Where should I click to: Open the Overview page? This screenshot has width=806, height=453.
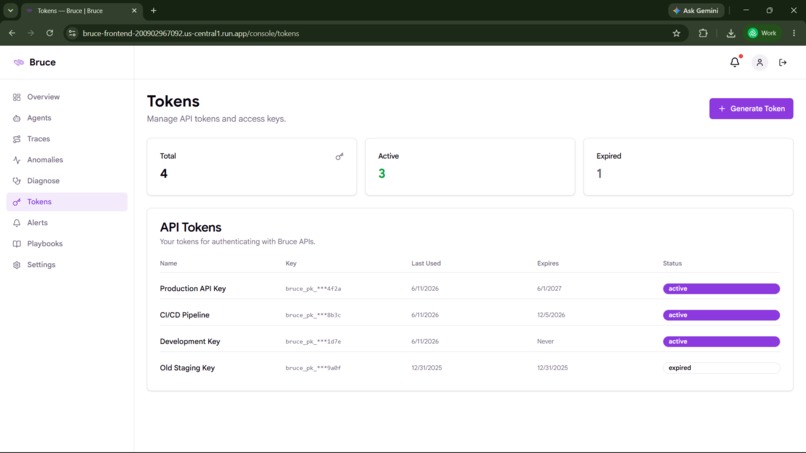click(x=43, y=97)
